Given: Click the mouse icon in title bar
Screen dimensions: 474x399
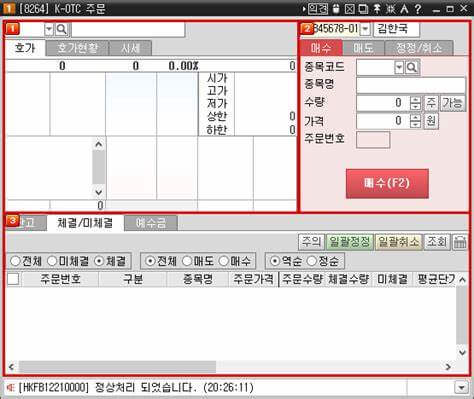Looking at the screenshot, I should click(336, 9).
